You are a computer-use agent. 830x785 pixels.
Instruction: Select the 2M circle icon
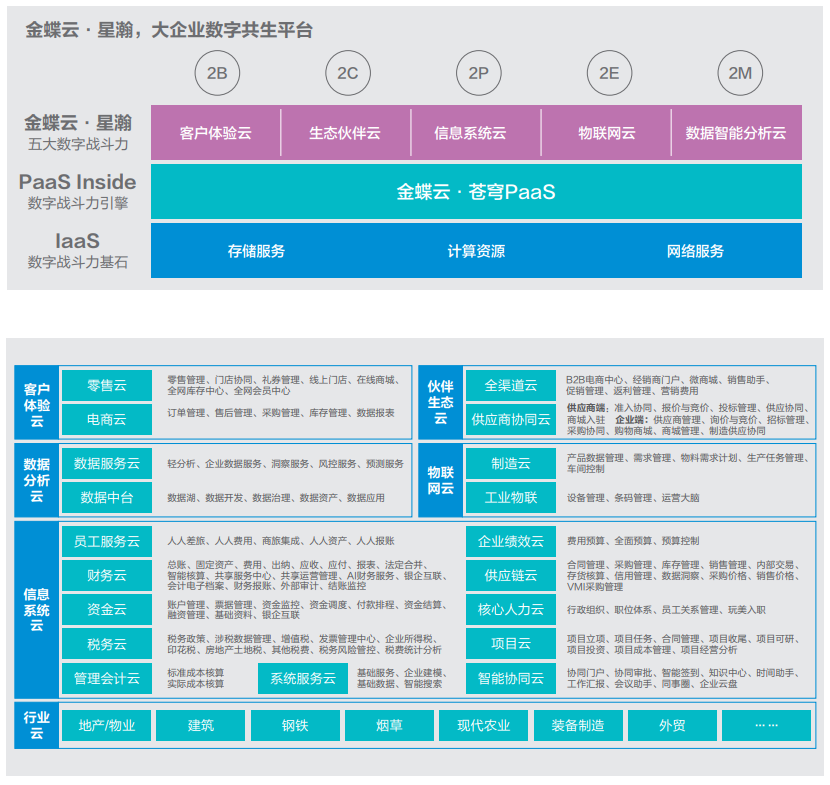[x=740, y=73]
